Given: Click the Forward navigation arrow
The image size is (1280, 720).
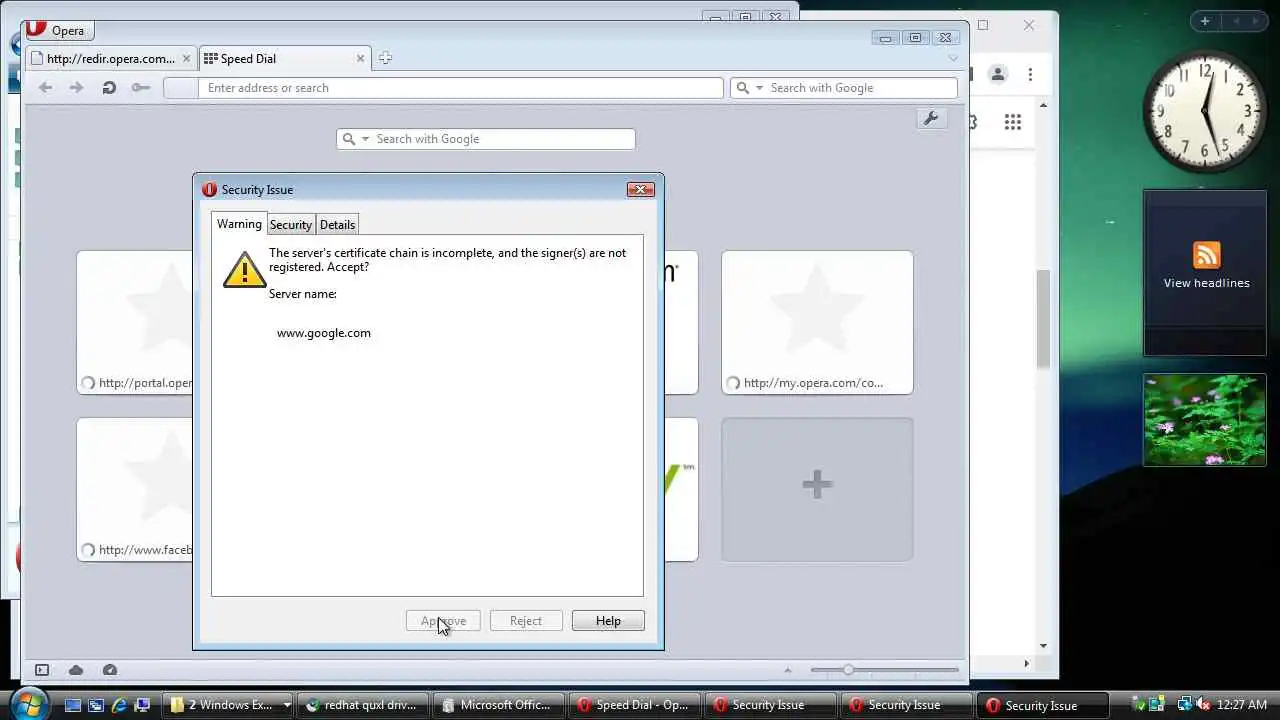Looking at the screenshot, I should coord(76,88).
